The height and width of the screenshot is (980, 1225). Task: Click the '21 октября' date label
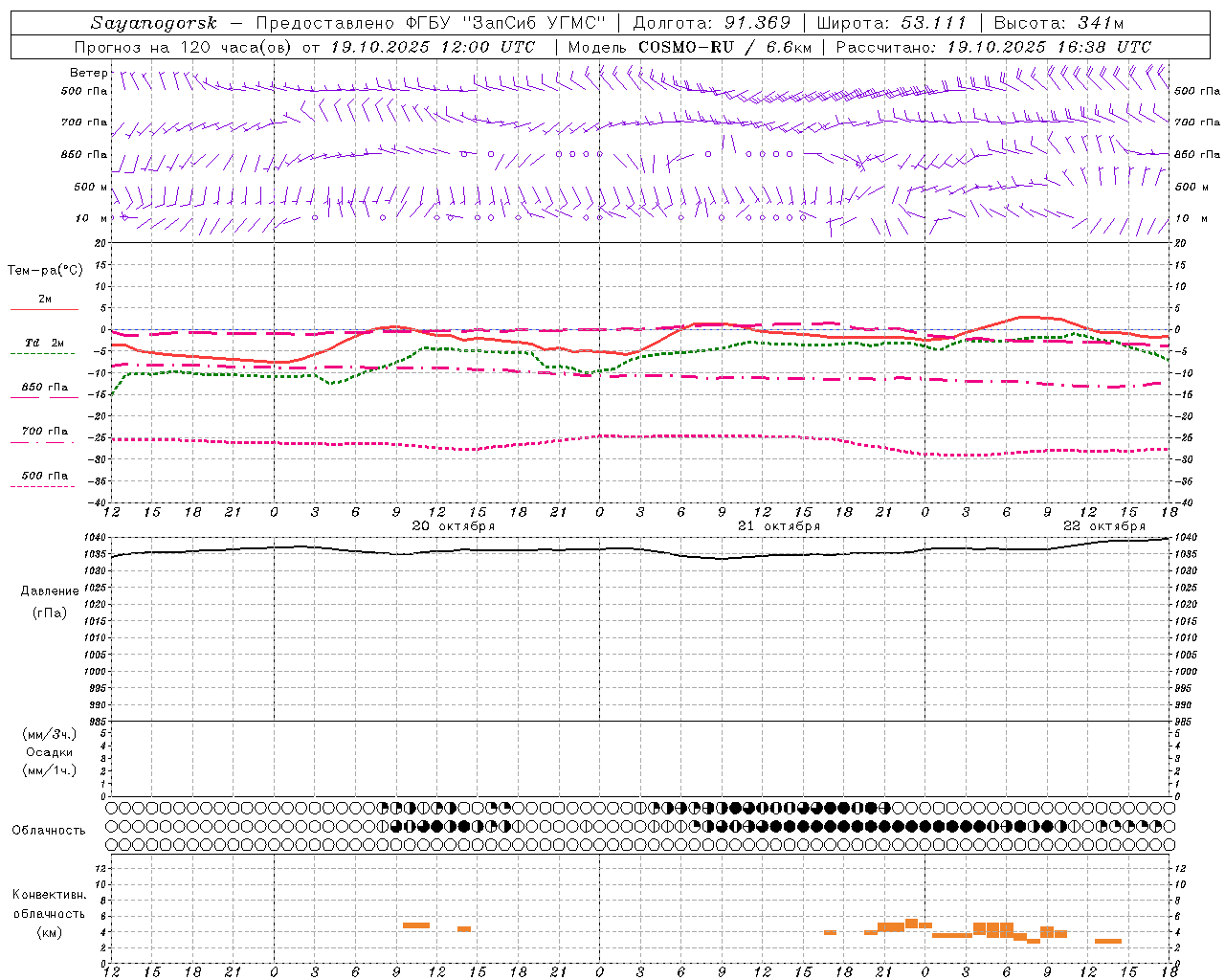tap(779, 526)
